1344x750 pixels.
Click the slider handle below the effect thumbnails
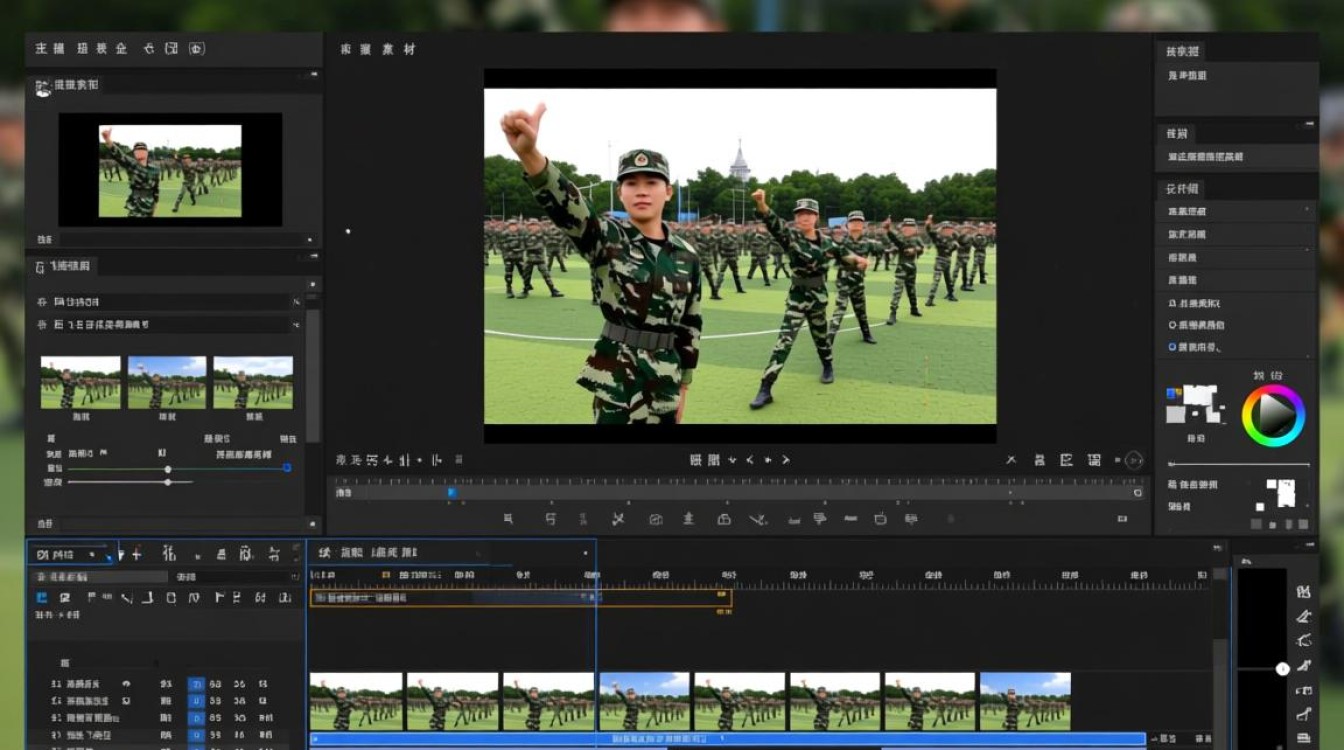(x=167, y=469)
